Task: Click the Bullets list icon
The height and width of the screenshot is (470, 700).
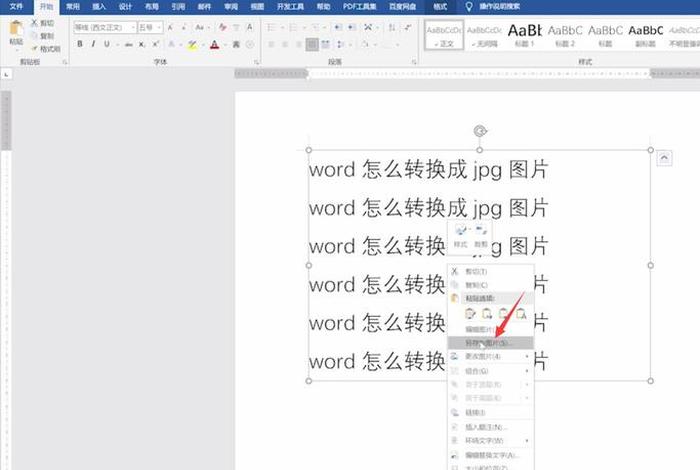Action: click(271, 28)
